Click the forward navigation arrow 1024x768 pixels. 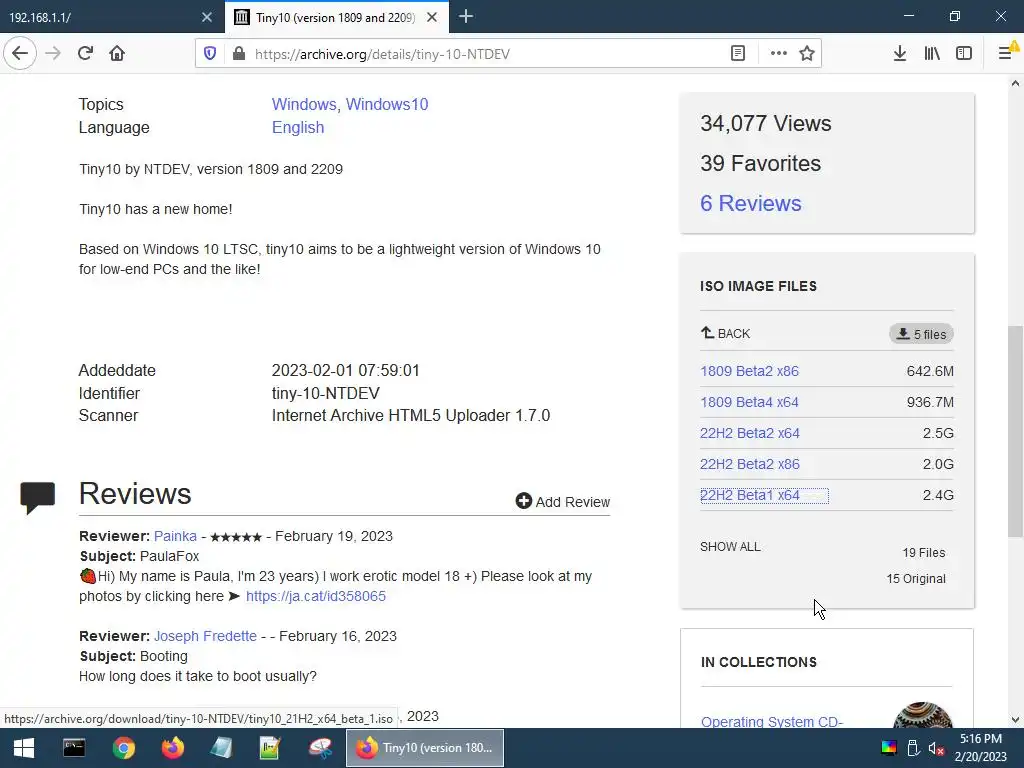click(x=53, y=53)
